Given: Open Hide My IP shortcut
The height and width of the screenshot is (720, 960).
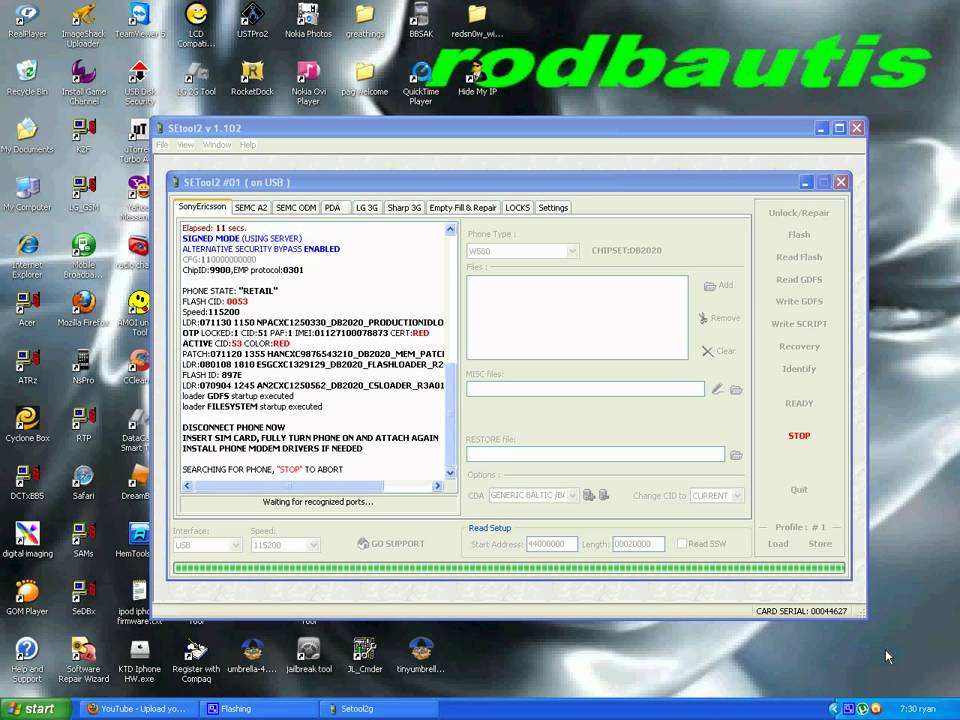Looking at the screenshot, I should (x=477, y=77).
